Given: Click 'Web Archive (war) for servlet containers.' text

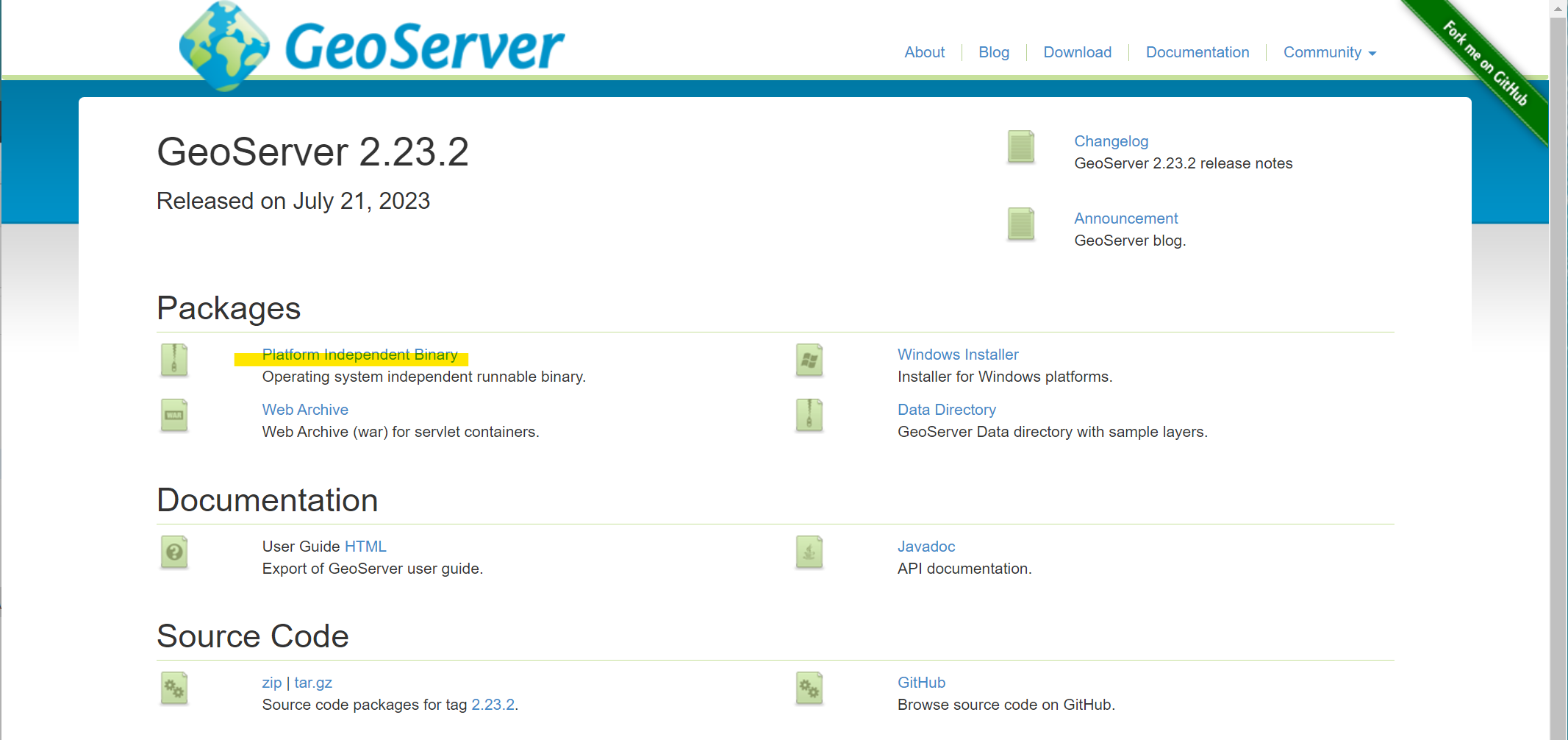Looking at the screenshot, I should pyautogui.click(x=401, y=432).
